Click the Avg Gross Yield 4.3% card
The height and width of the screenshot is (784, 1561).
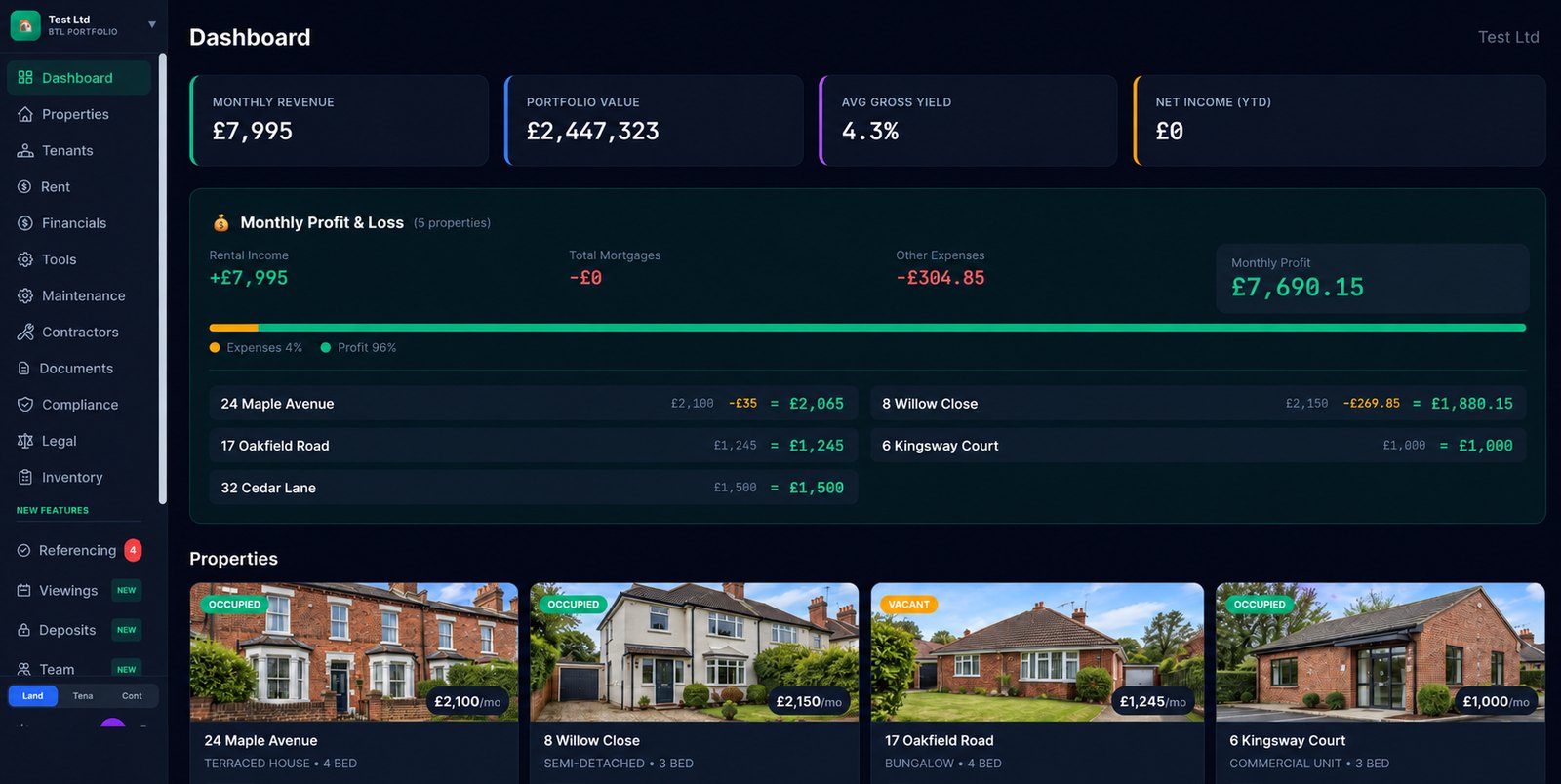968,121
